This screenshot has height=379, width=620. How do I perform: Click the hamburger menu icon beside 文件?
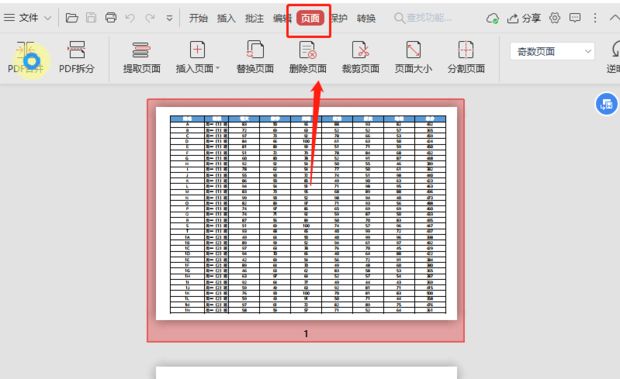(x=9, y=18)
